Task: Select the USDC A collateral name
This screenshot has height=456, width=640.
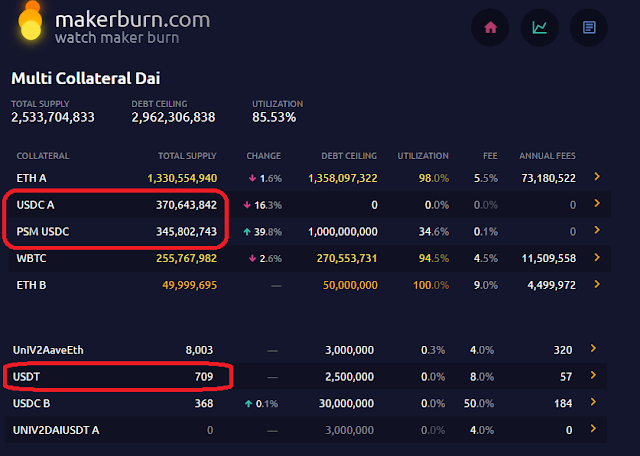Action: click(36, 205)
